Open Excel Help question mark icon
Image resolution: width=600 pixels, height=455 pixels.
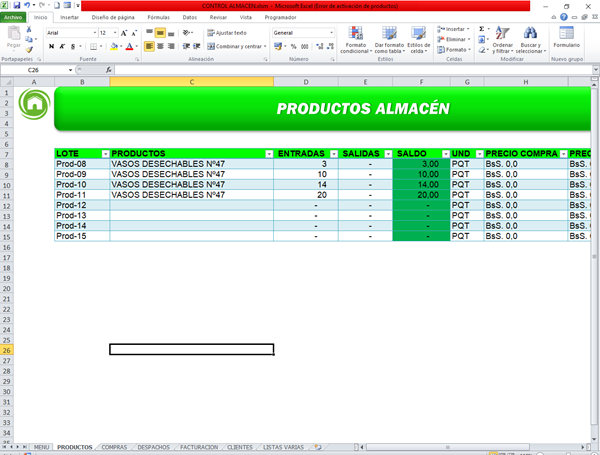coord(564,17)
